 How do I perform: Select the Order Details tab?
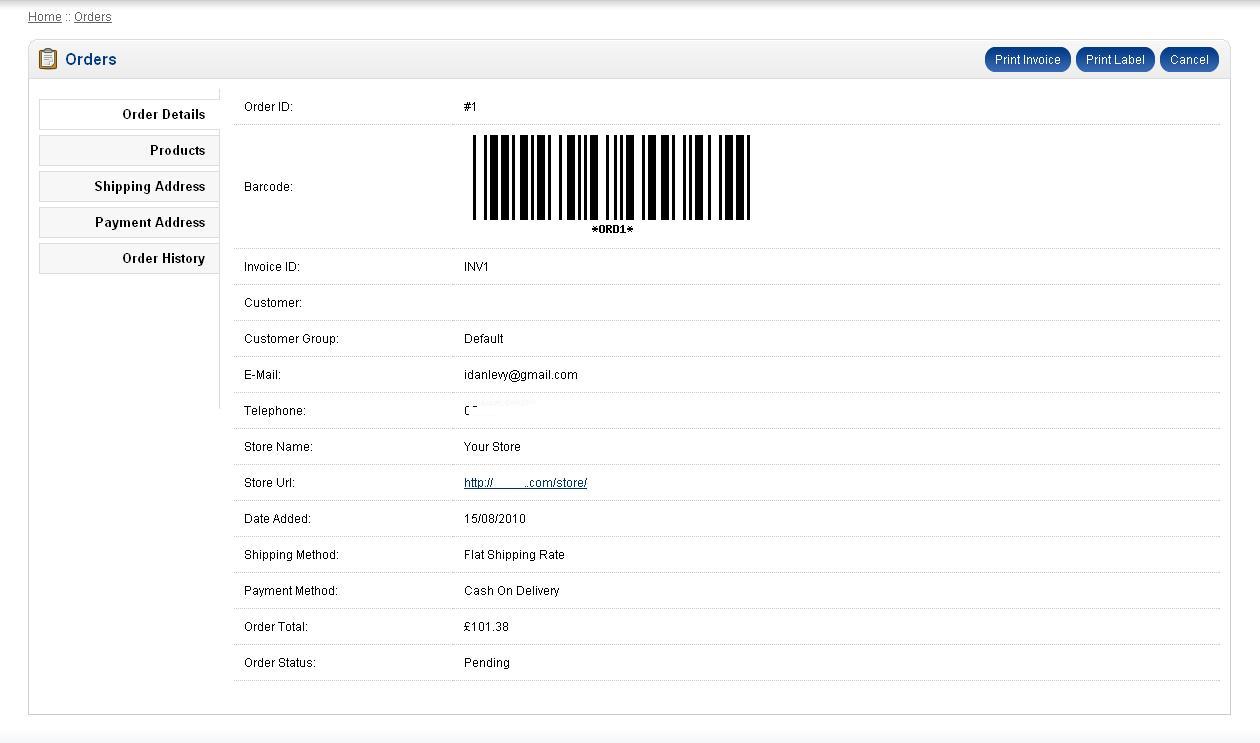click(129, 114)
